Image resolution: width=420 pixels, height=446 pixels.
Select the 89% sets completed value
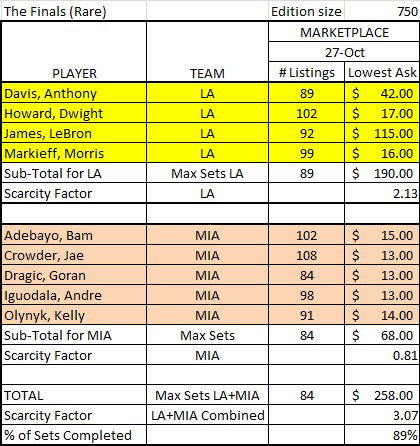coord(382,435)
